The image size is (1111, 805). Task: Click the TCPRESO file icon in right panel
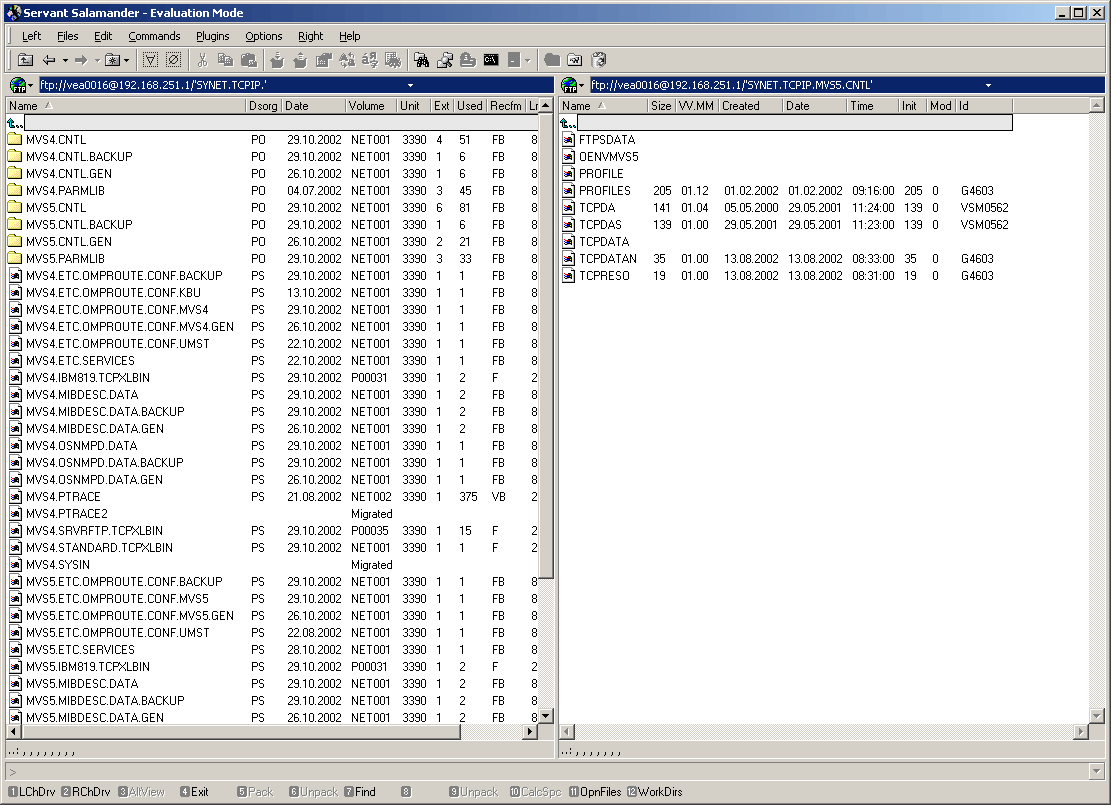pos(568,276)
